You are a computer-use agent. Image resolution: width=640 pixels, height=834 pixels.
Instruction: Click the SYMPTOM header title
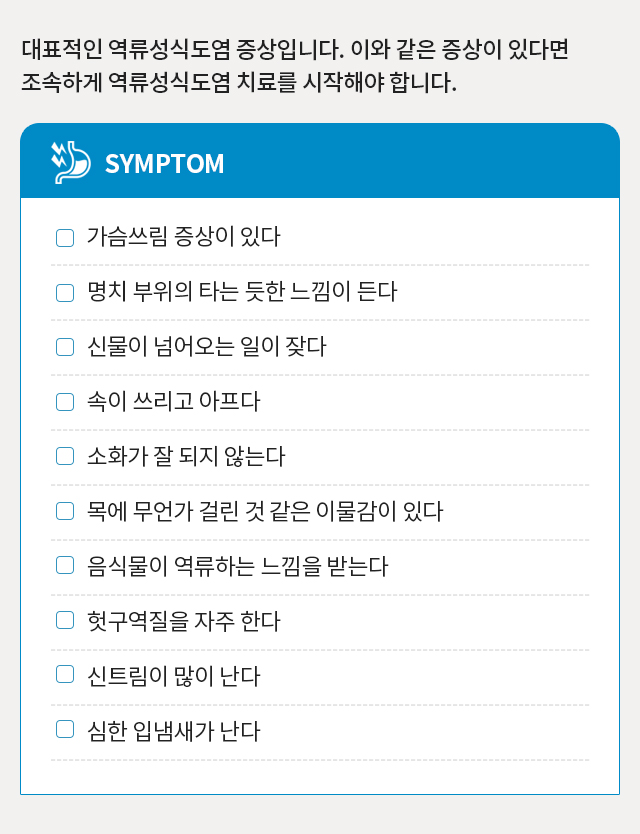(x=164, y=163)
